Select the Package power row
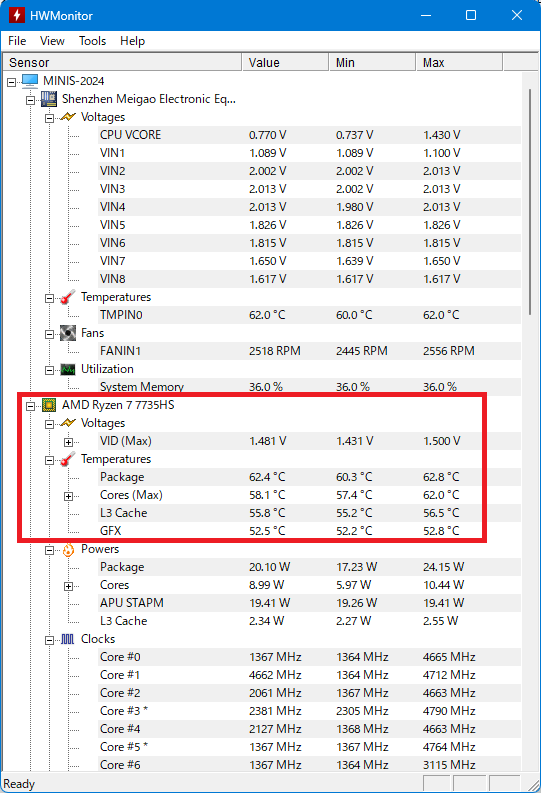 tap(309, 567)
